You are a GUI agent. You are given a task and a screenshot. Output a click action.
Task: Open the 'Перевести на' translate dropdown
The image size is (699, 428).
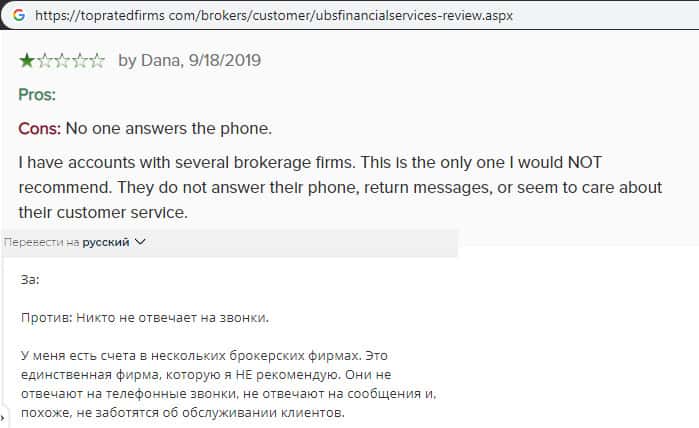click(42, 241)
